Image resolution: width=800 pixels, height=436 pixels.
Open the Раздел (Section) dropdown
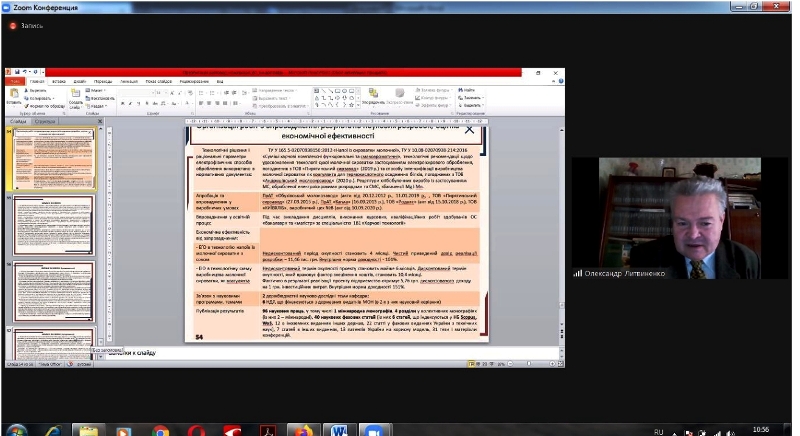pos(96,106)
